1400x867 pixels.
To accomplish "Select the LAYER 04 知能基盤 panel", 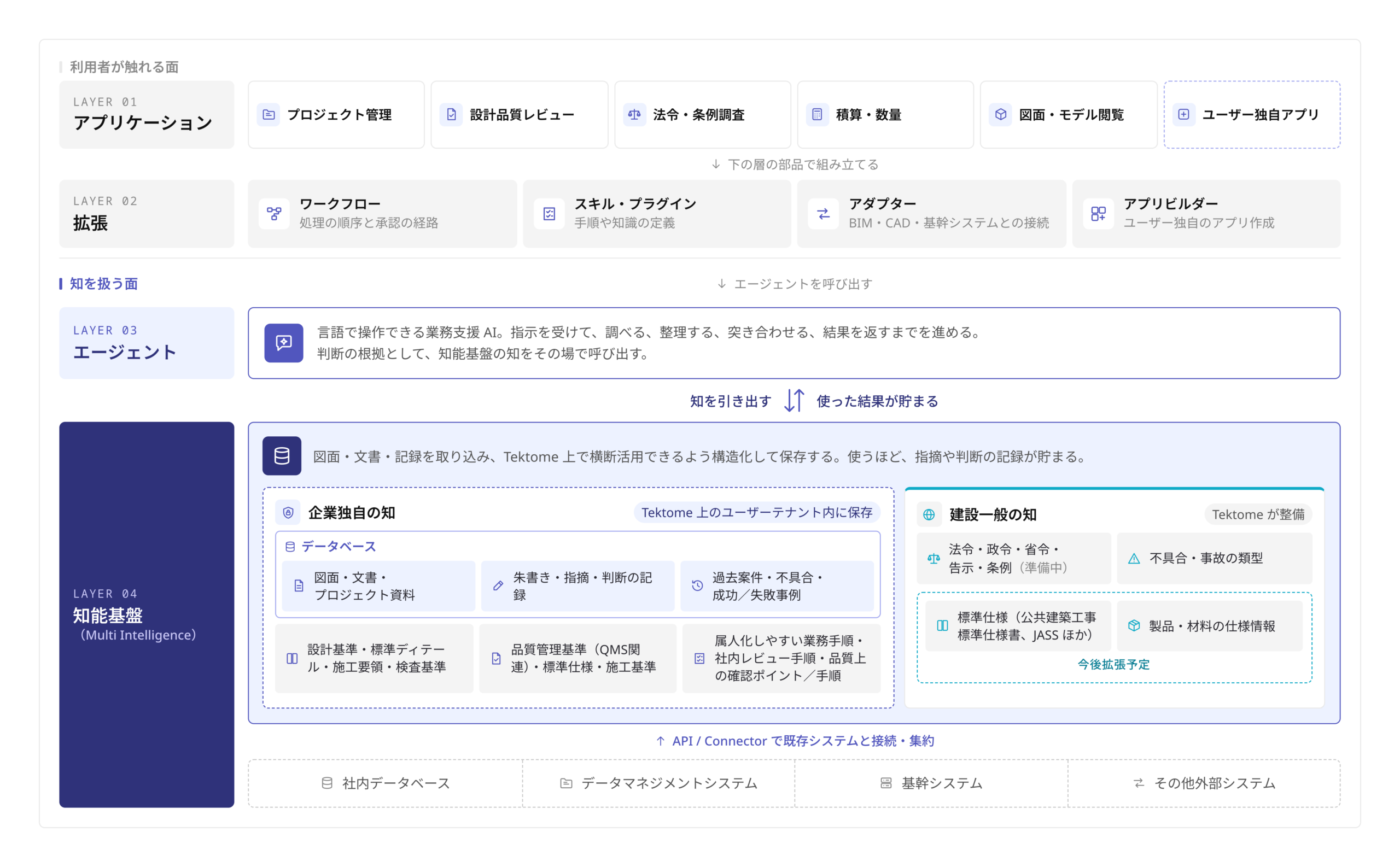I will (x=147, y=614).
